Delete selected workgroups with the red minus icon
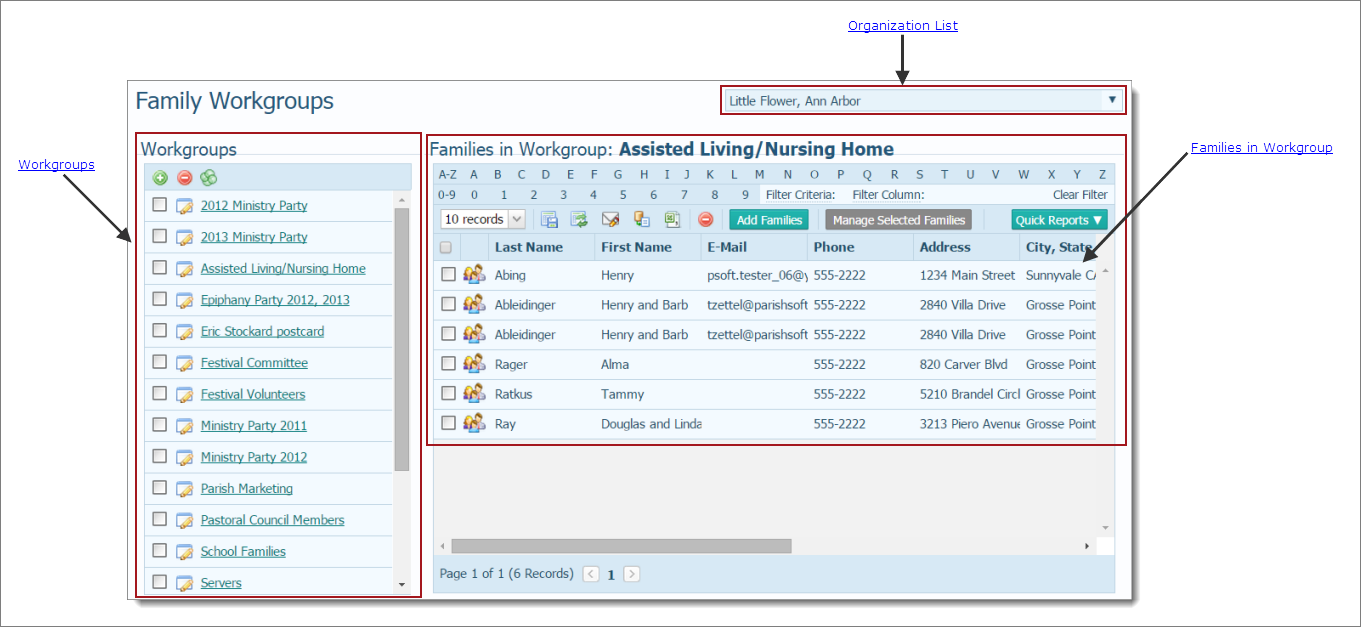This screenshot has width=1361, height=627. point(183,177)
